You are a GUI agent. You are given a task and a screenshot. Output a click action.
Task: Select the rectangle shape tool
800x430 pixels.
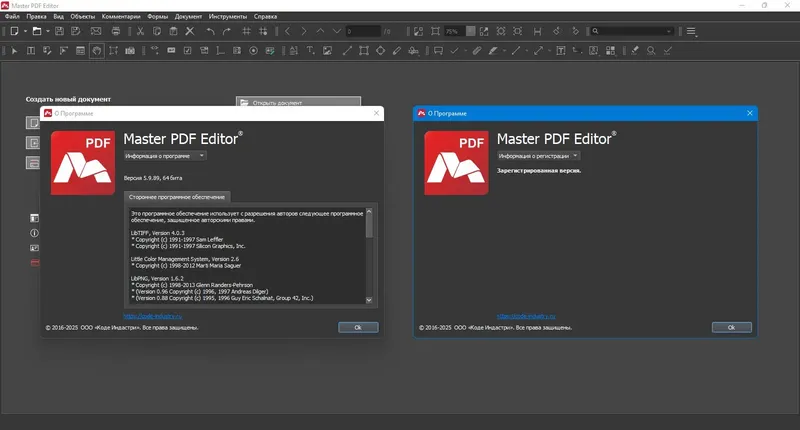364,51
